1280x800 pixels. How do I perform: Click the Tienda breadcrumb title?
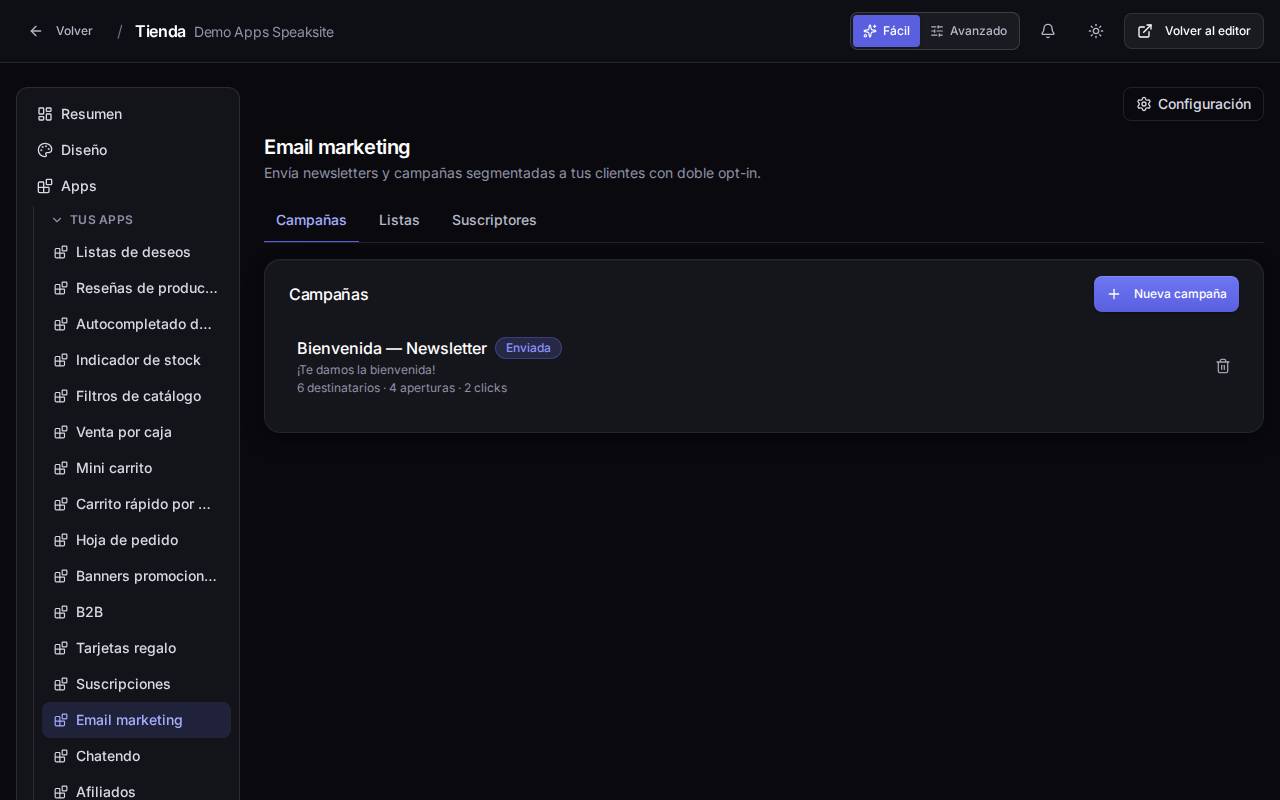(x=160, y=31)
